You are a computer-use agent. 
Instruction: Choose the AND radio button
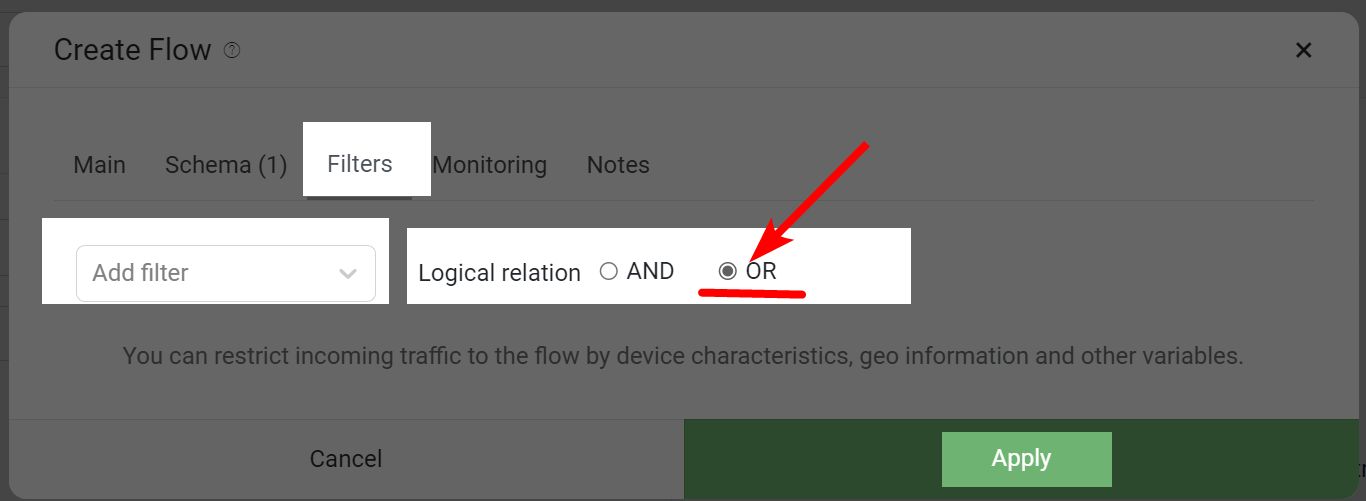[608, 271]
